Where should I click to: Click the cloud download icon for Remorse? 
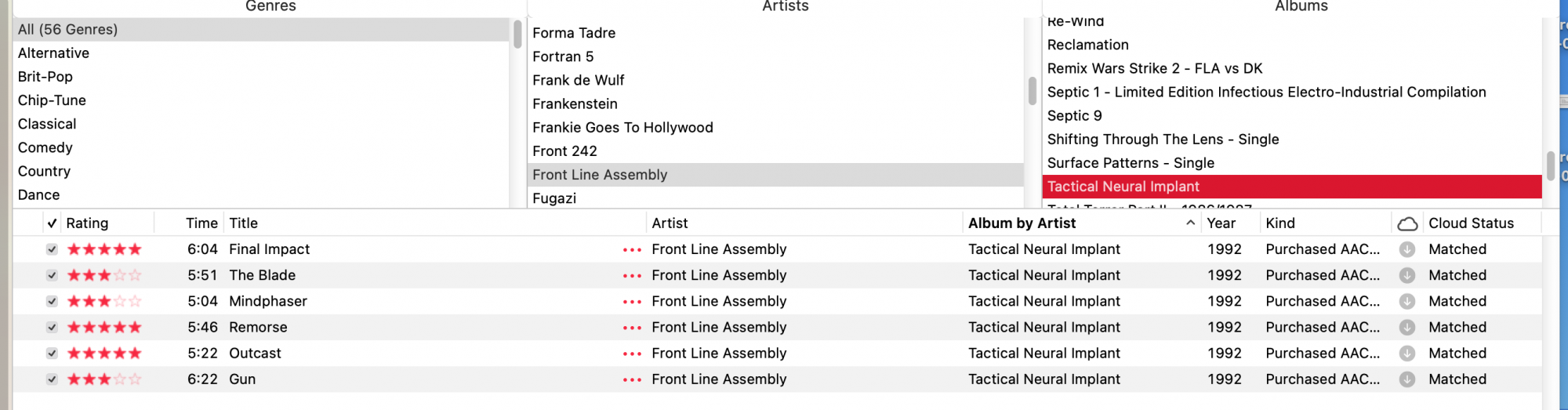pyautogui.click(x=1407, y=327)
